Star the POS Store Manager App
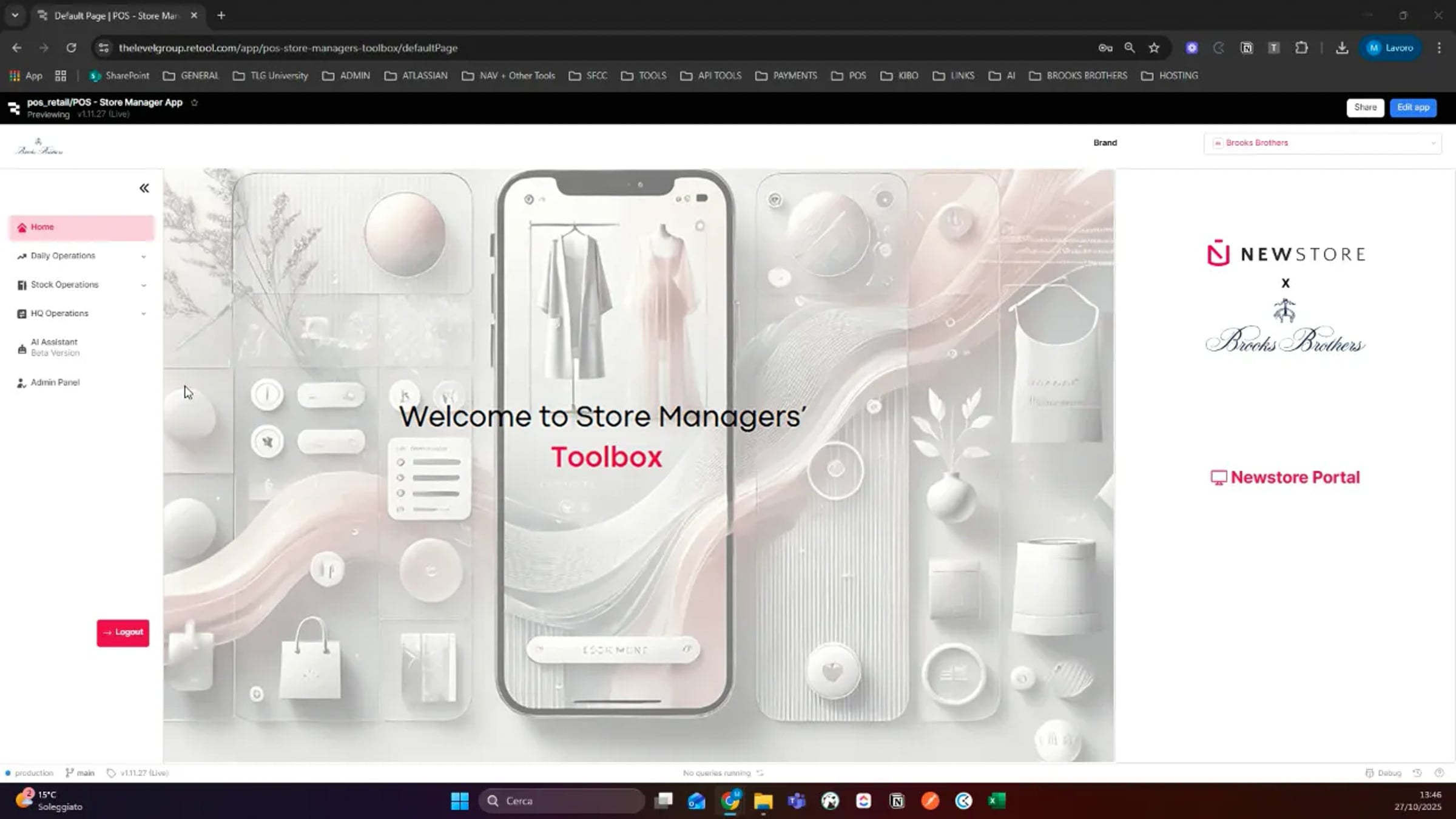This screenshot has width=1456, height=819. pyautogui.click(x=195, y=103)
